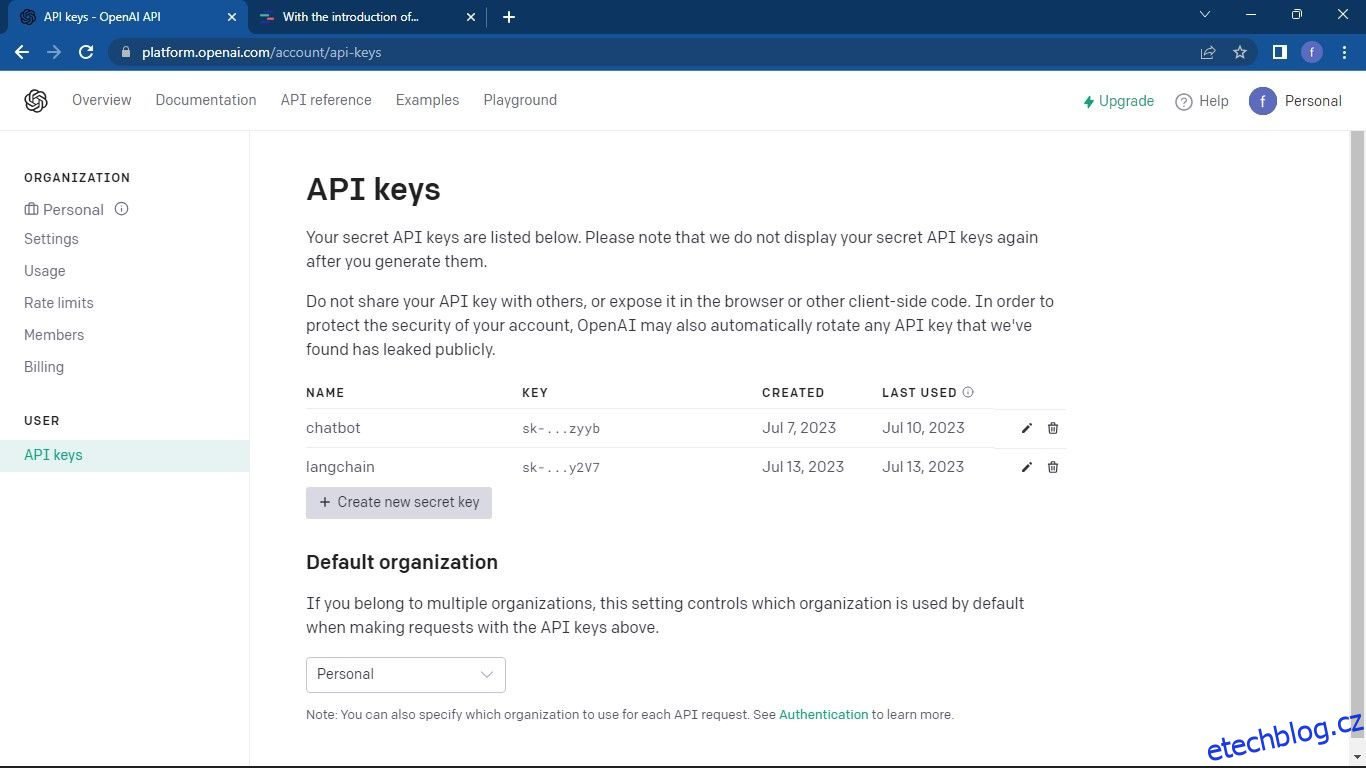Go back in browser
The width and height of the screenshot is (1366, 768).
coord(22,52)
